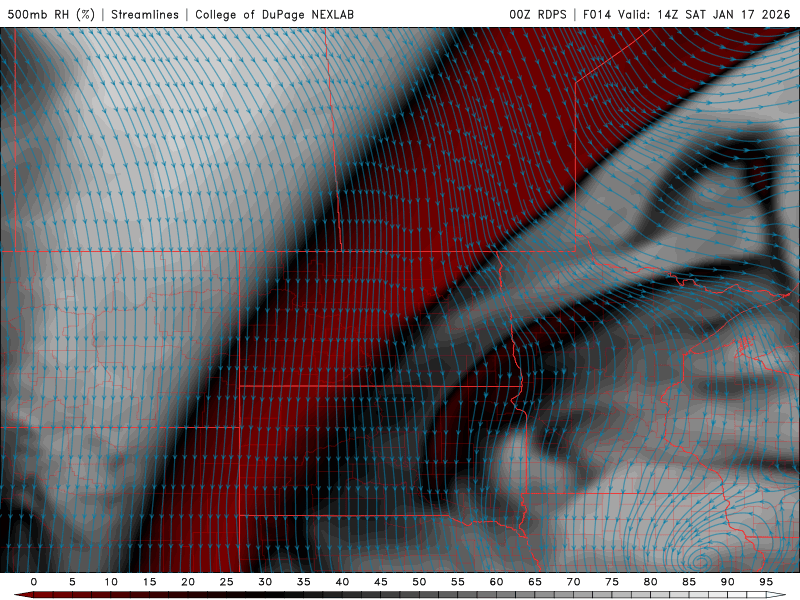Click the "10" color scale label
The width and height of the screenshot is (800, 600).
(111, 582)
